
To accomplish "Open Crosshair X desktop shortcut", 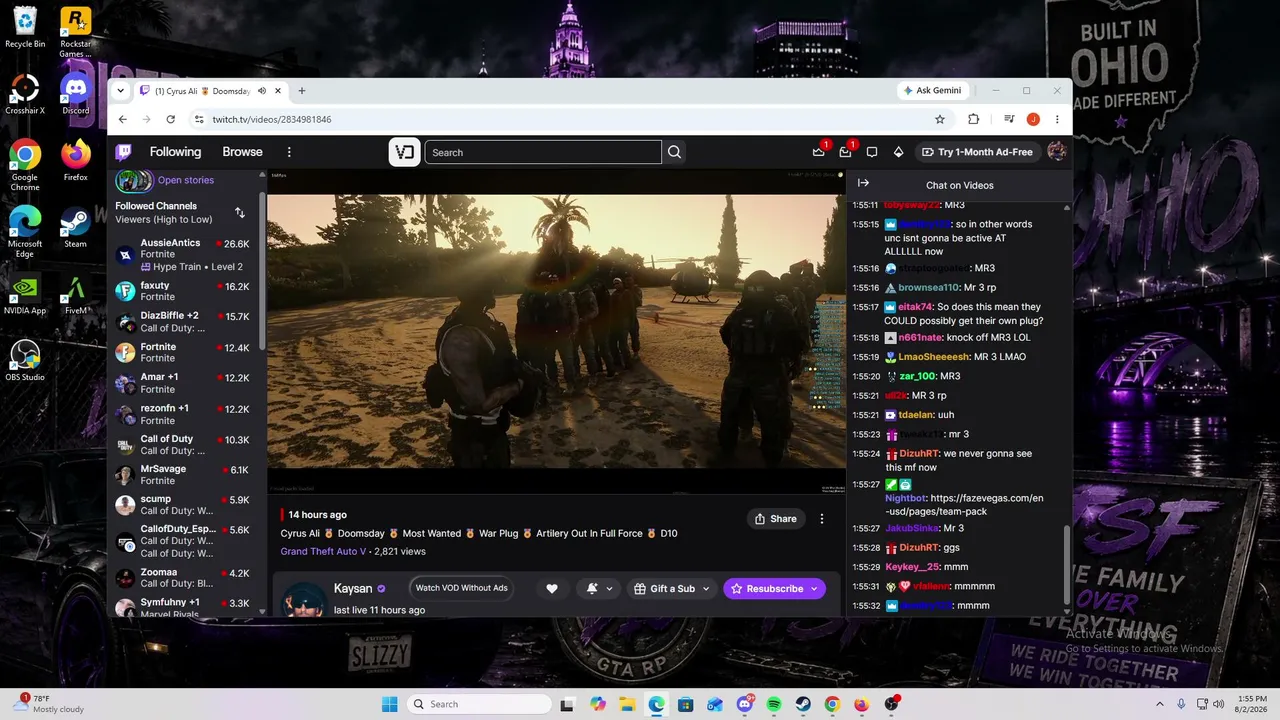I will 25,94.
